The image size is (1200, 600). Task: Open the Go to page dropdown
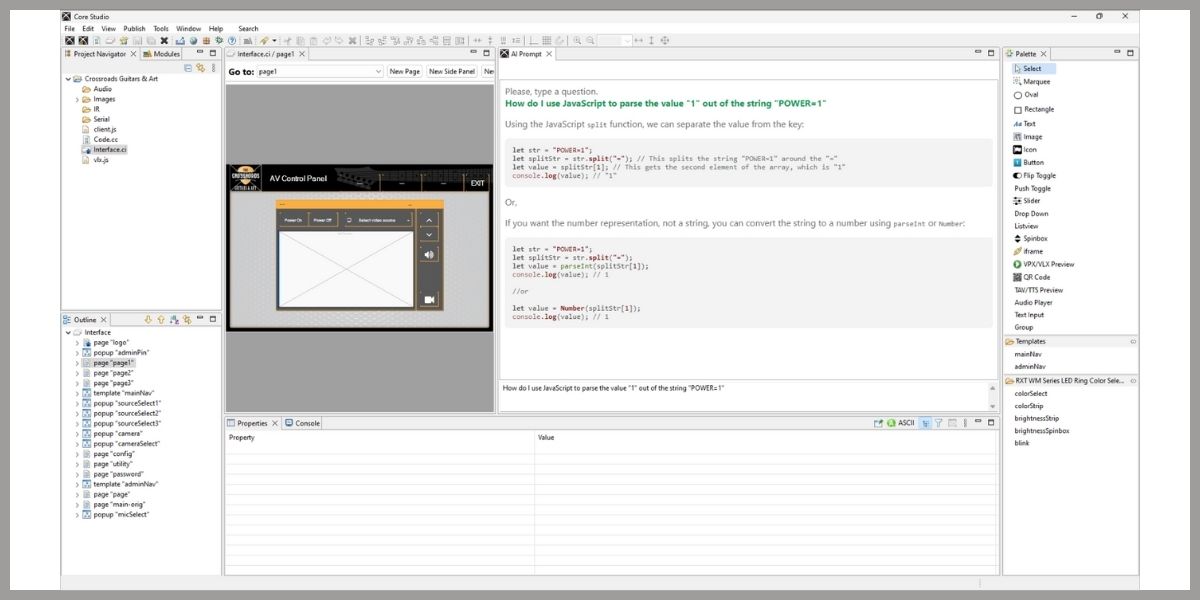click(377, 72)
